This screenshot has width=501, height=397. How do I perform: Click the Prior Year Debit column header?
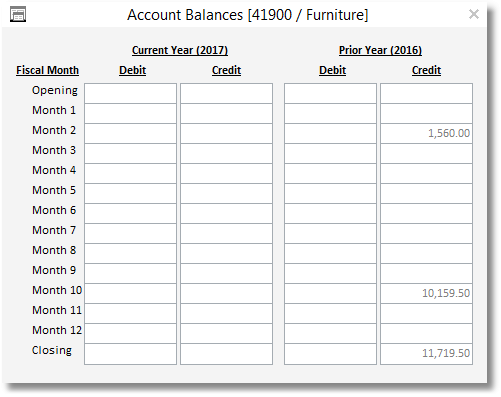[x=332, y=70]
